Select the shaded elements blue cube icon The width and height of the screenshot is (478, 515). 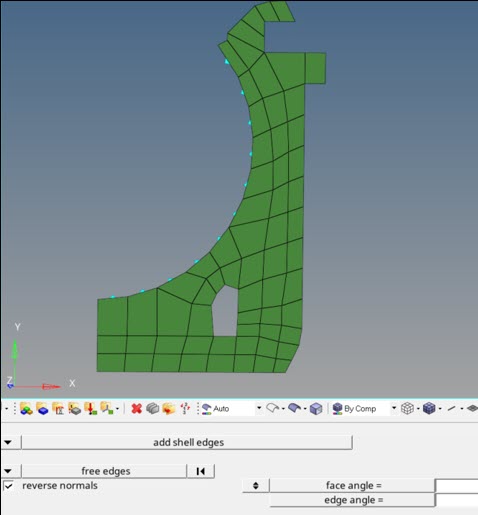(429, 408)
